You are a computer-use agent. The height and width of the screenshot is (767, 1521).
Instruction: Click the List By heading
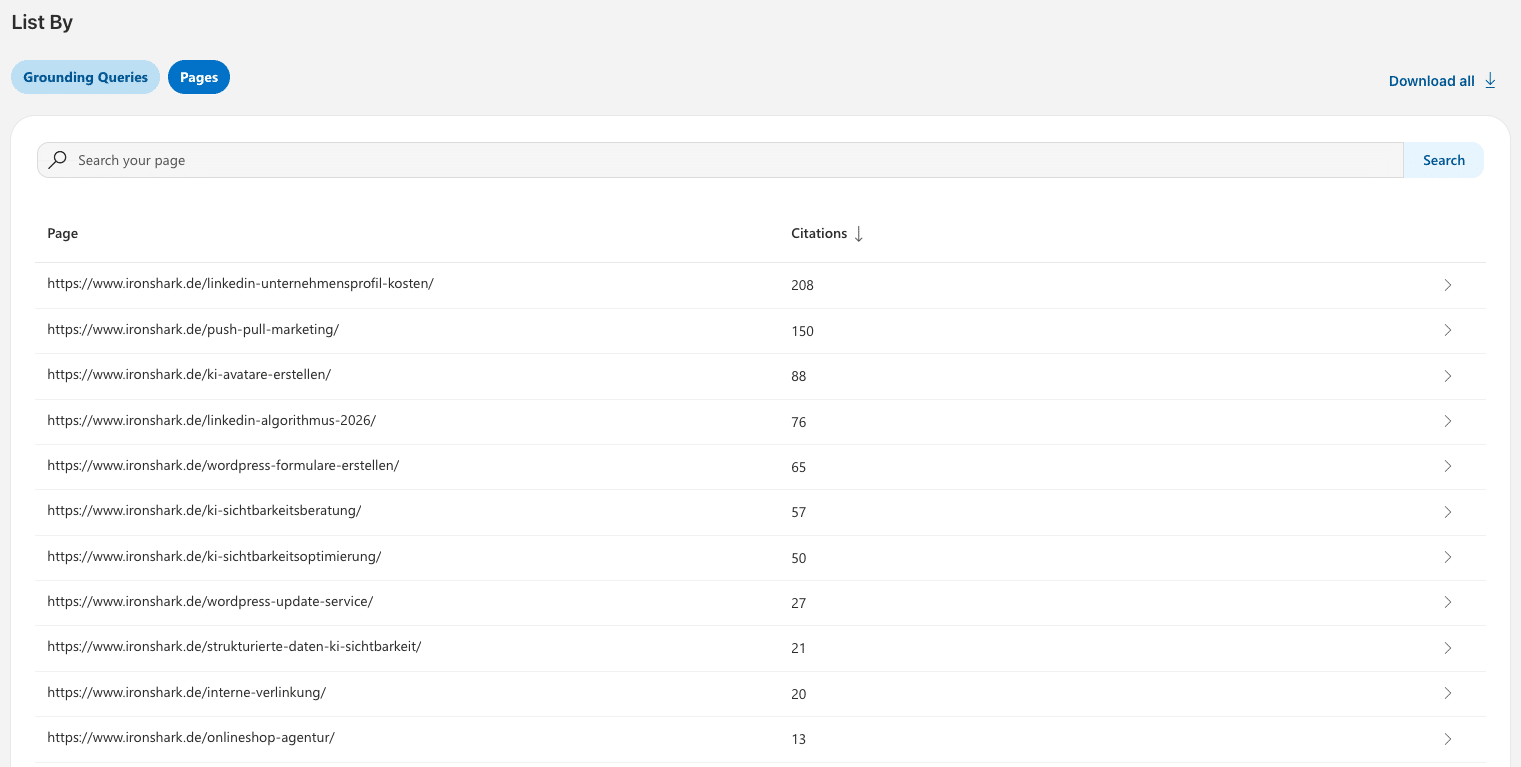click(x=42, y=22)
